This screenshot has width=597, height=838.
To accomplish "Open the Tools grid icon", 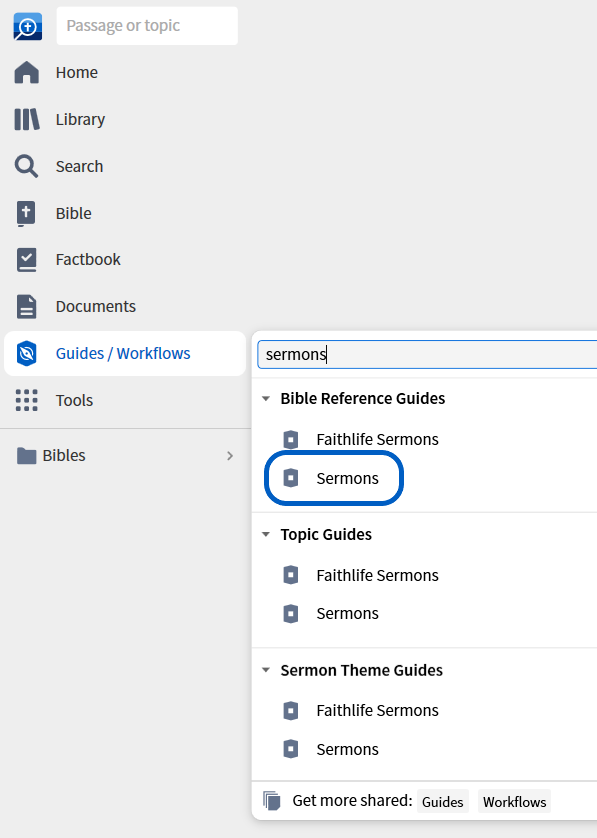I will [x=27, y=400].
